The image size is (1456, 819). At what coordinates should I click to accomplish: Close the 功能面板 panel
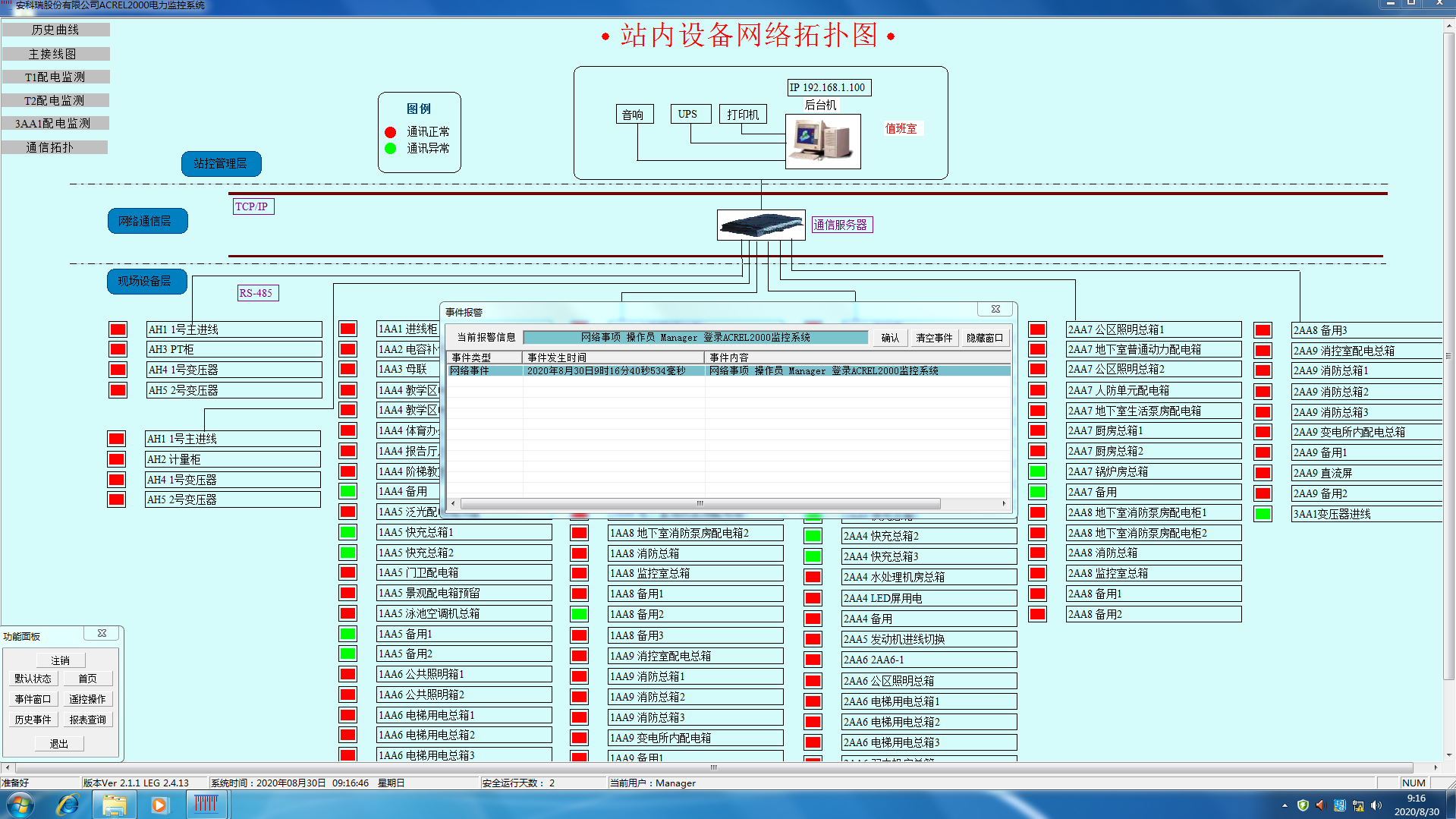point(102,633)
